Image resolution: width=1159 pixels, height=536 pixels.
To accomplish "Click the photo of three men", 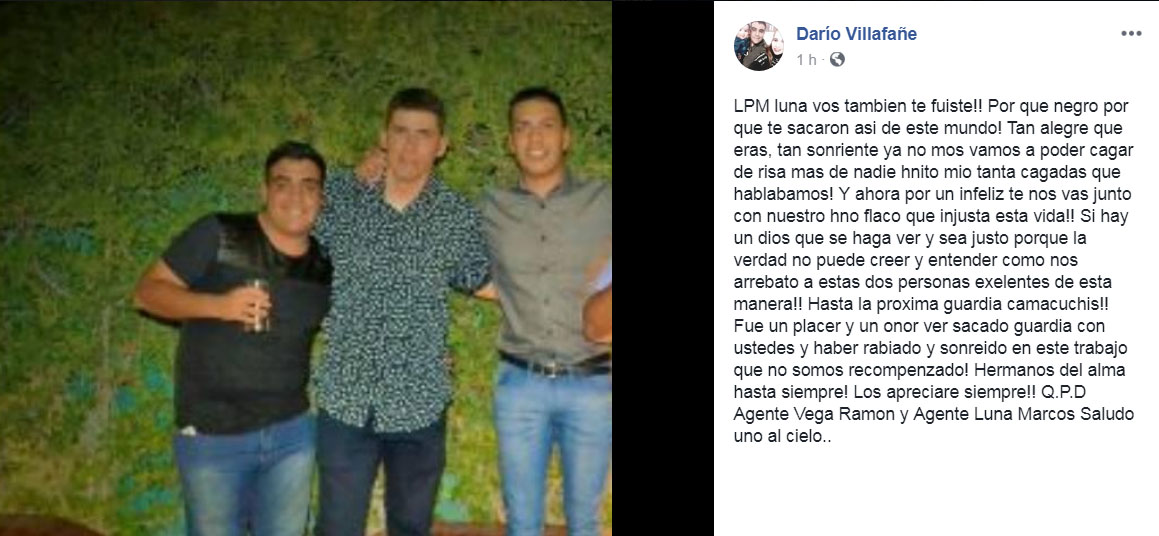I will click(x=306, y=268).
